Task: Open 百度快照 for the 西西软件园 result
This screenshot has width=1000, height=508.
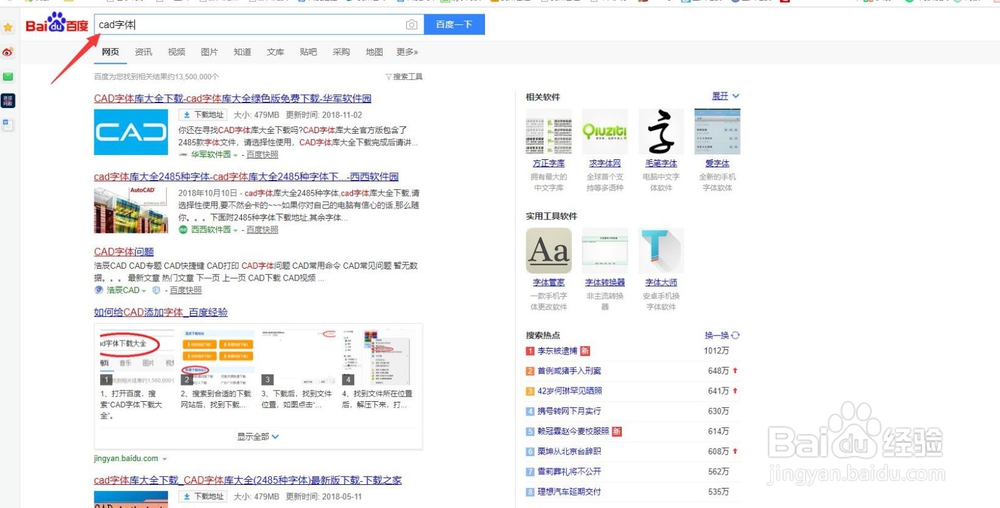Action: [263, 230]
